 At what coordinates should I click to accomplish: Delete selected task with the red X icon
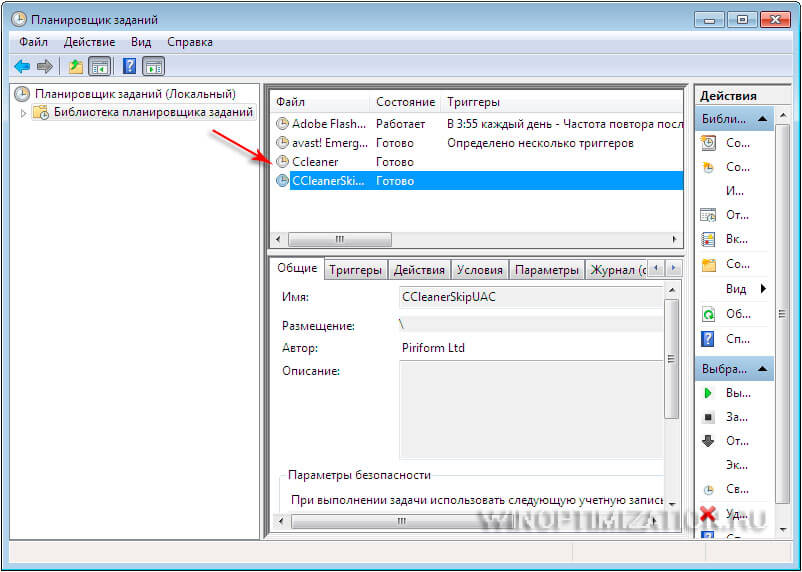pyautogui.click(x=709, y=514)
